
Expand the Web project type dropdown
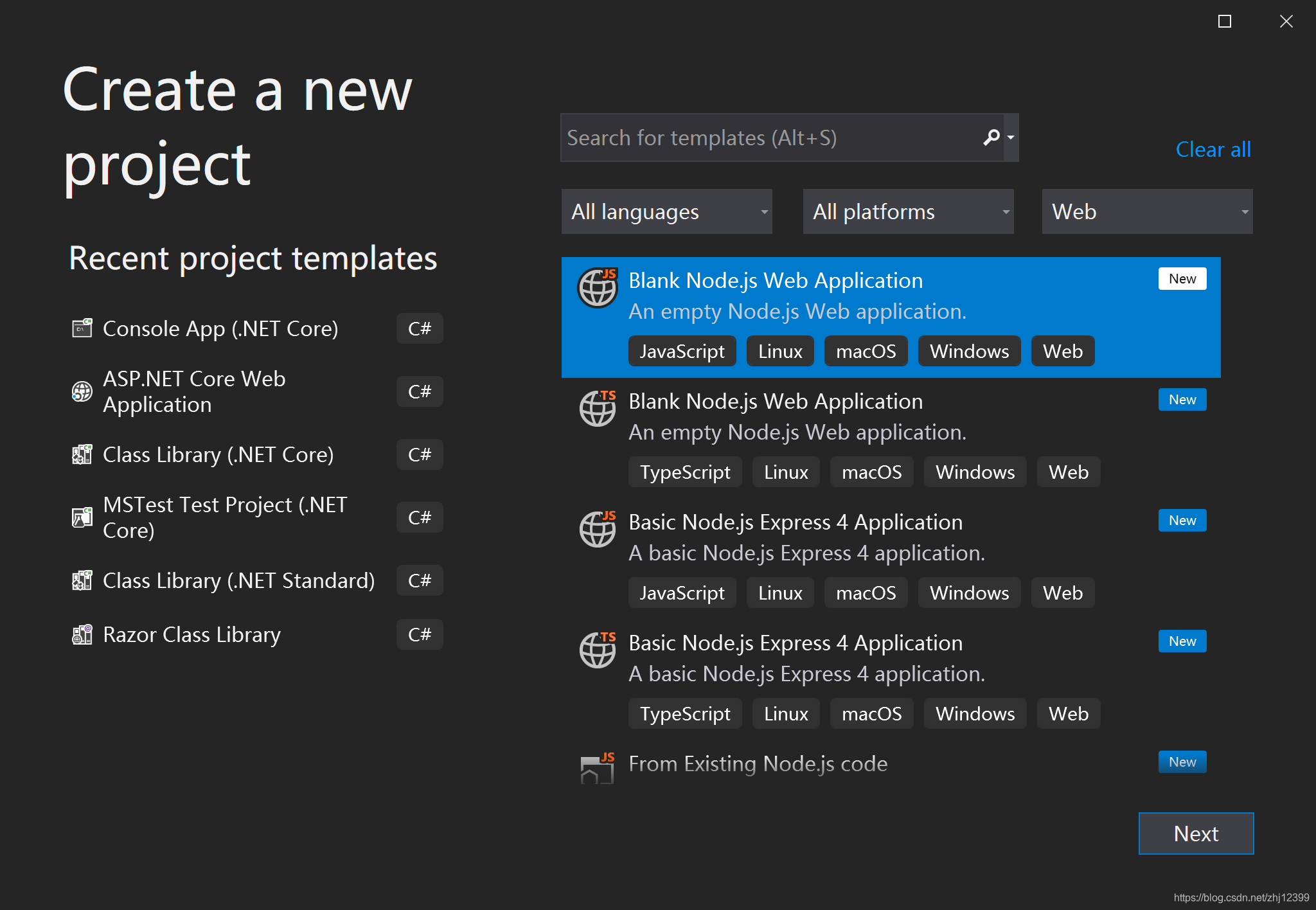pos(1147,211)
